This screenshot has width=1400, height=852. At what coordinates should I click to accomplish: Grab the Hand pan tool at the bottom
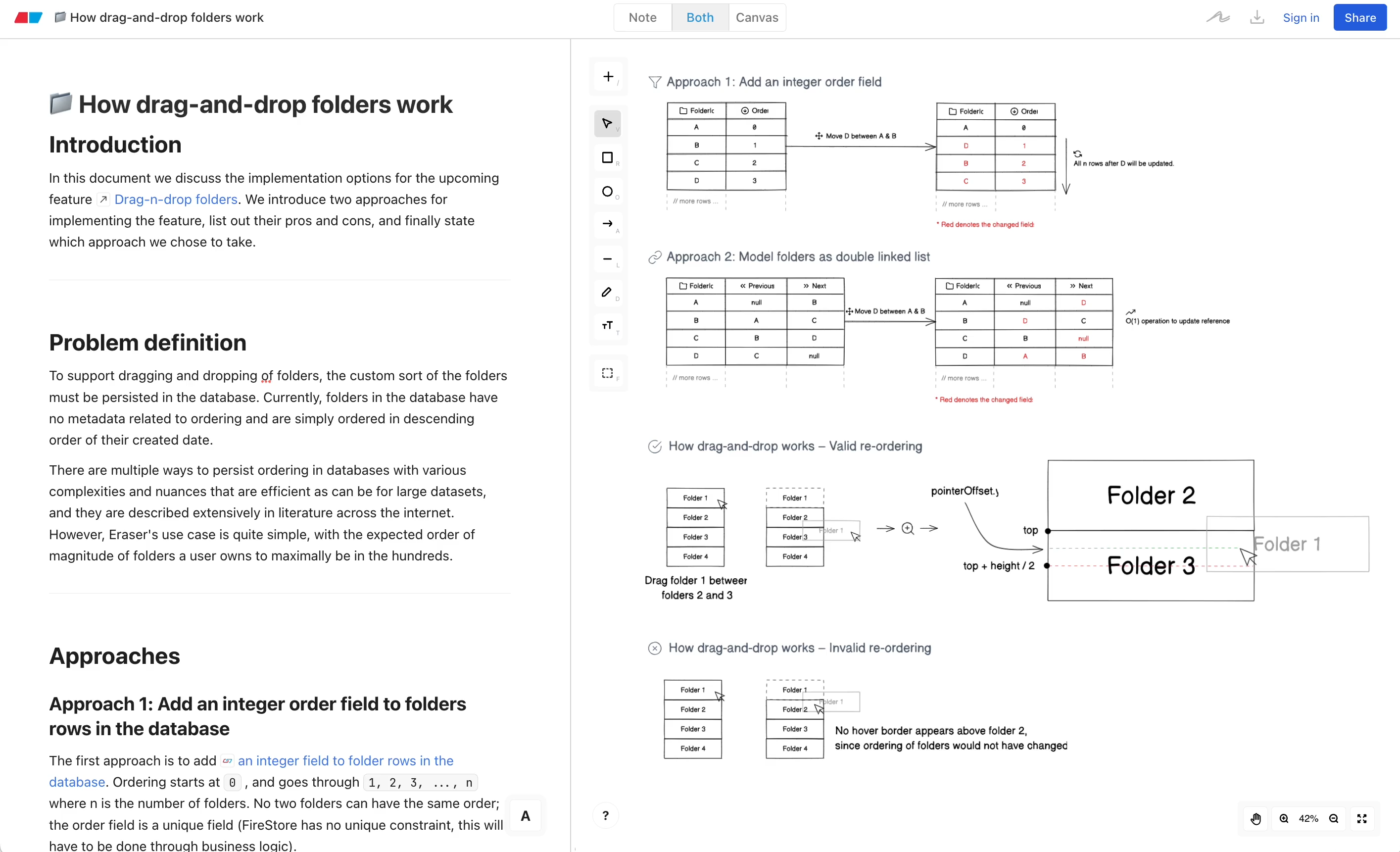click(1255, 818)
